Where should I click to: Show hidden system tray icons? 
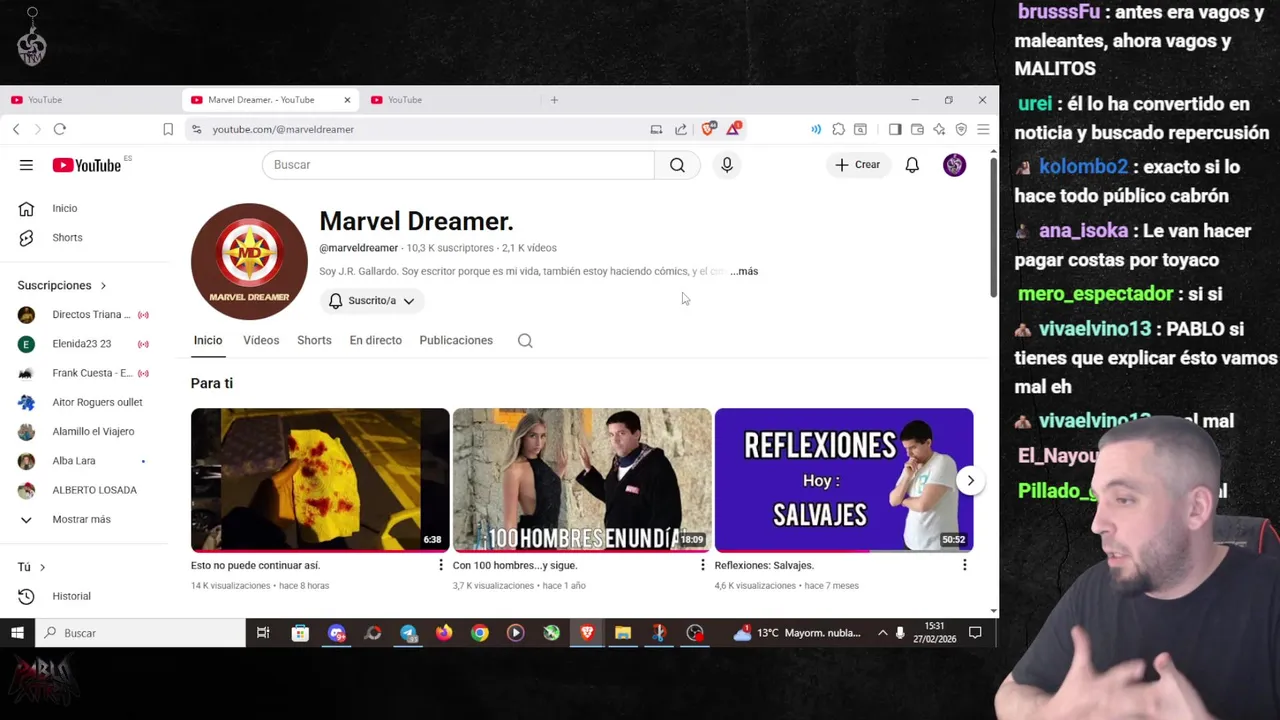coord(882,633)
